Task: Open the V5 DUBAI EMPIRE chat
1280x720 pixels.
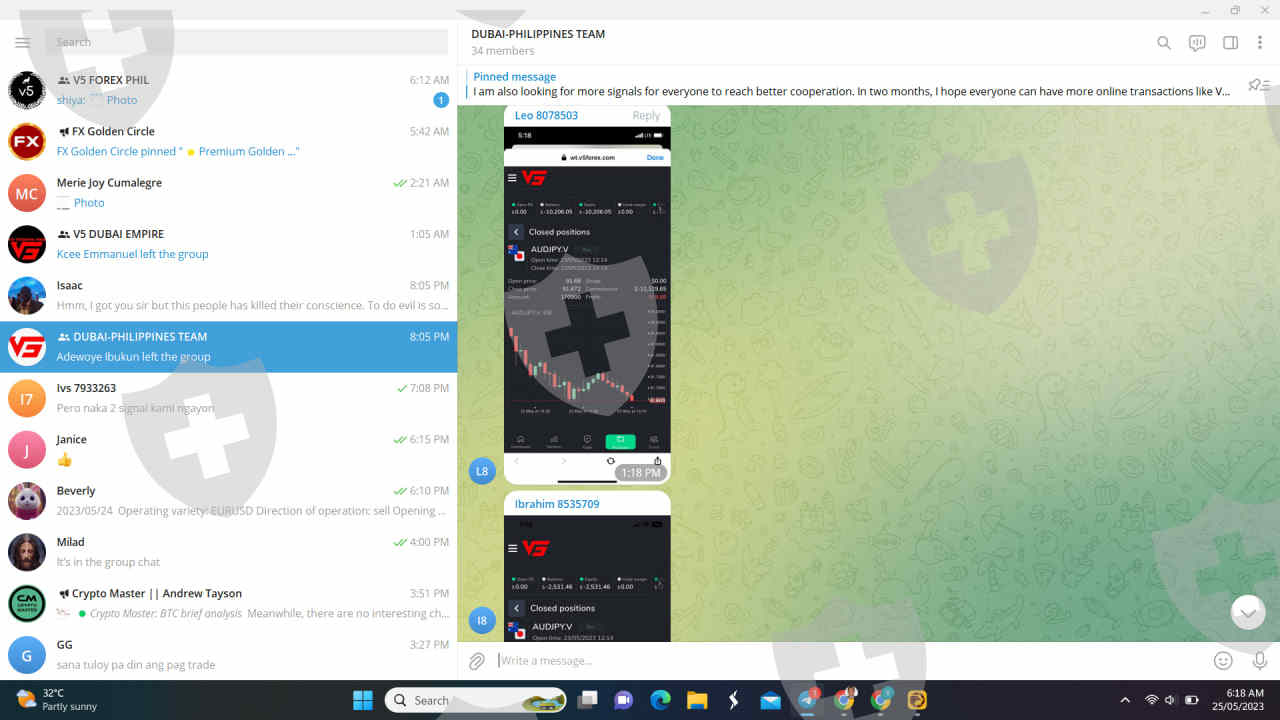Action: click(x=228, y=244)
